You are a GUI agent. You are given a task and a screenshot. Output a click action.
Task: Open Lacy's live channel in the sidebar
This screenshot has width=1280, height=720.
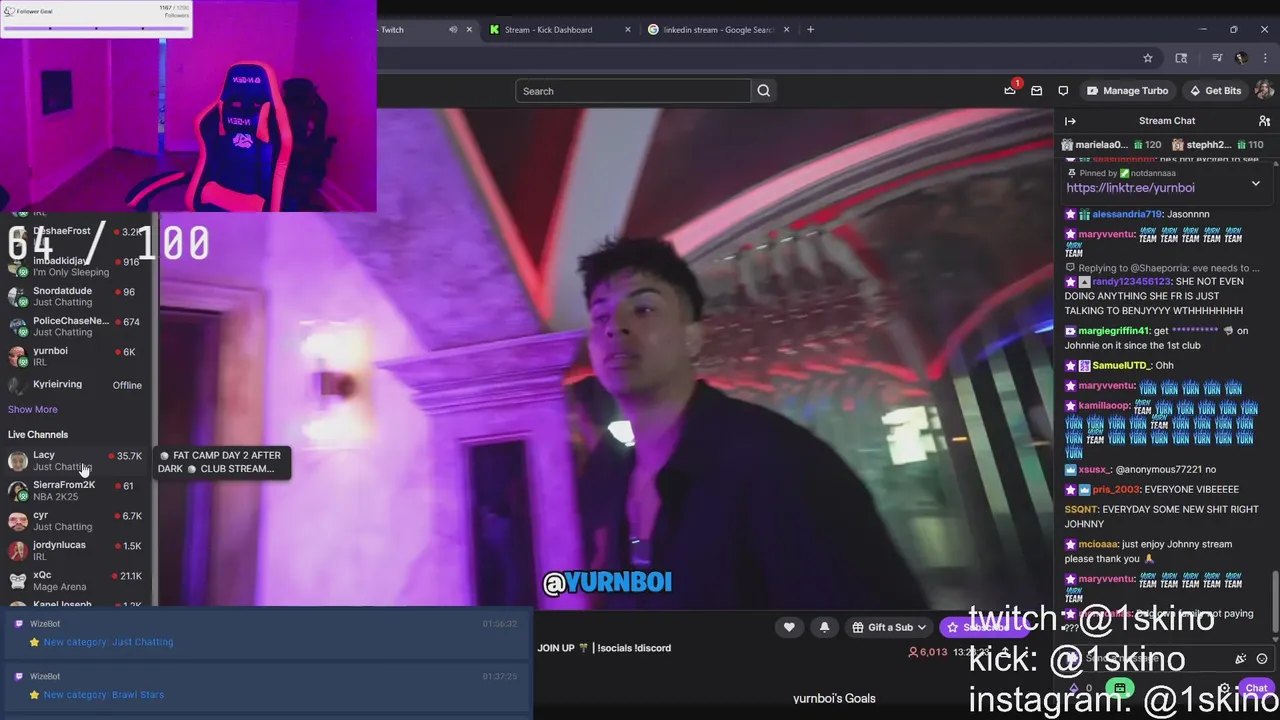point(75,461)
